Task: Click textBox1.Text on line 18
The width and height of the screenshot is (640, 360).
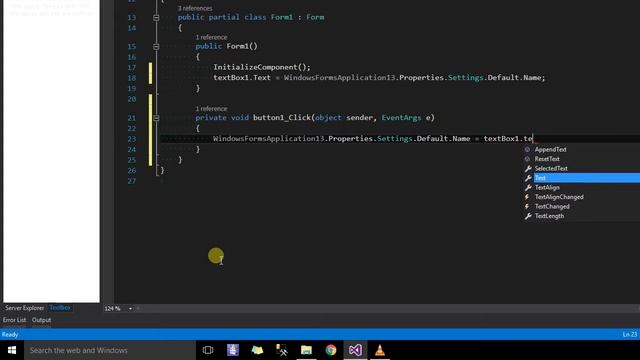Action: 242,78
